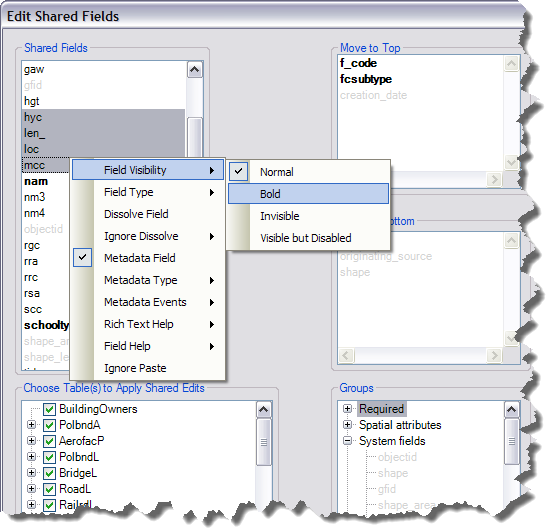546x528 pixels.
Task: Open the Field Visibility submenu
Action: tap(148, 170)
